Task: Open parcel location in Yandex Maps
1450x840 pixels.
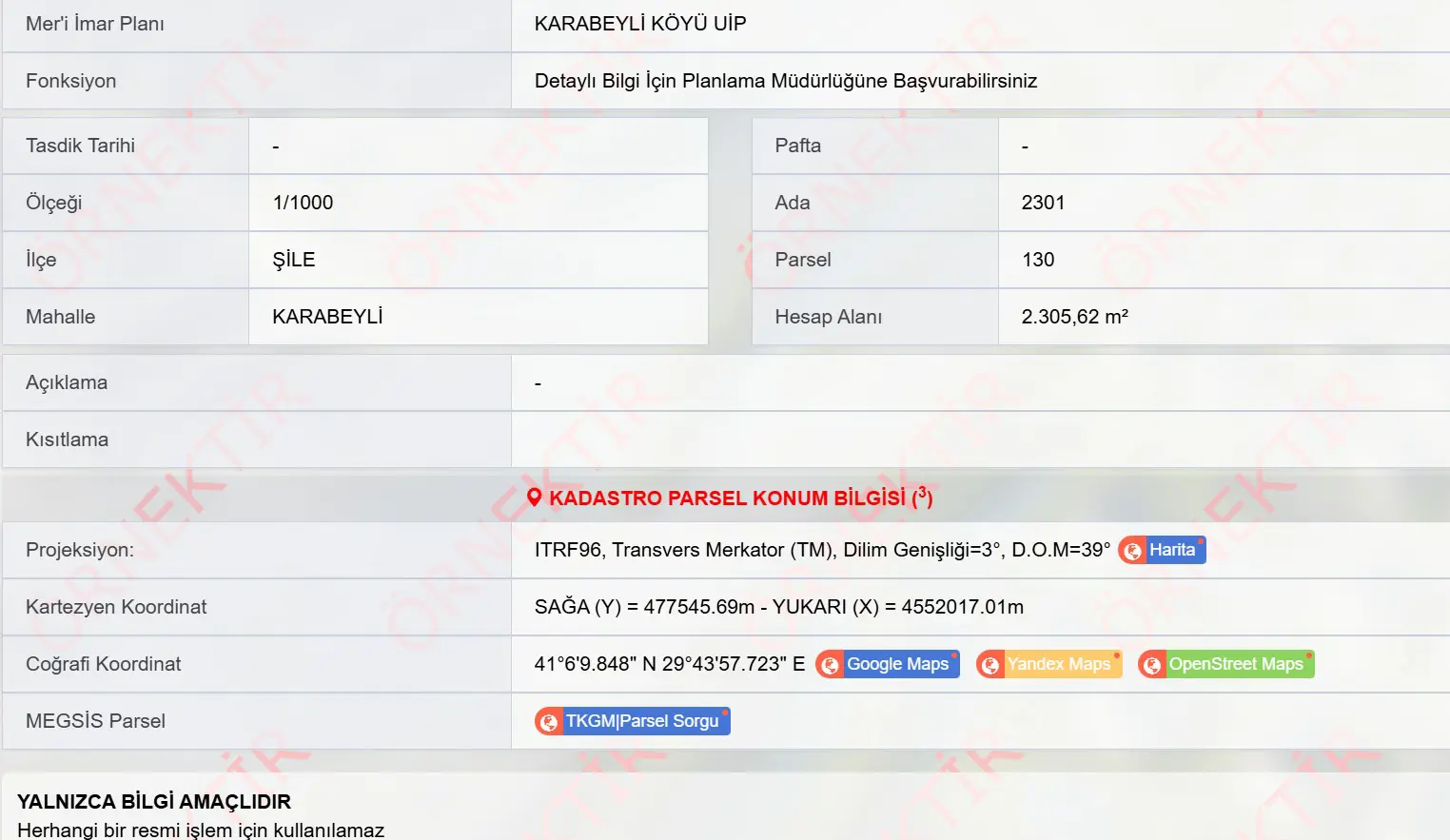Action: [1048, 664]
